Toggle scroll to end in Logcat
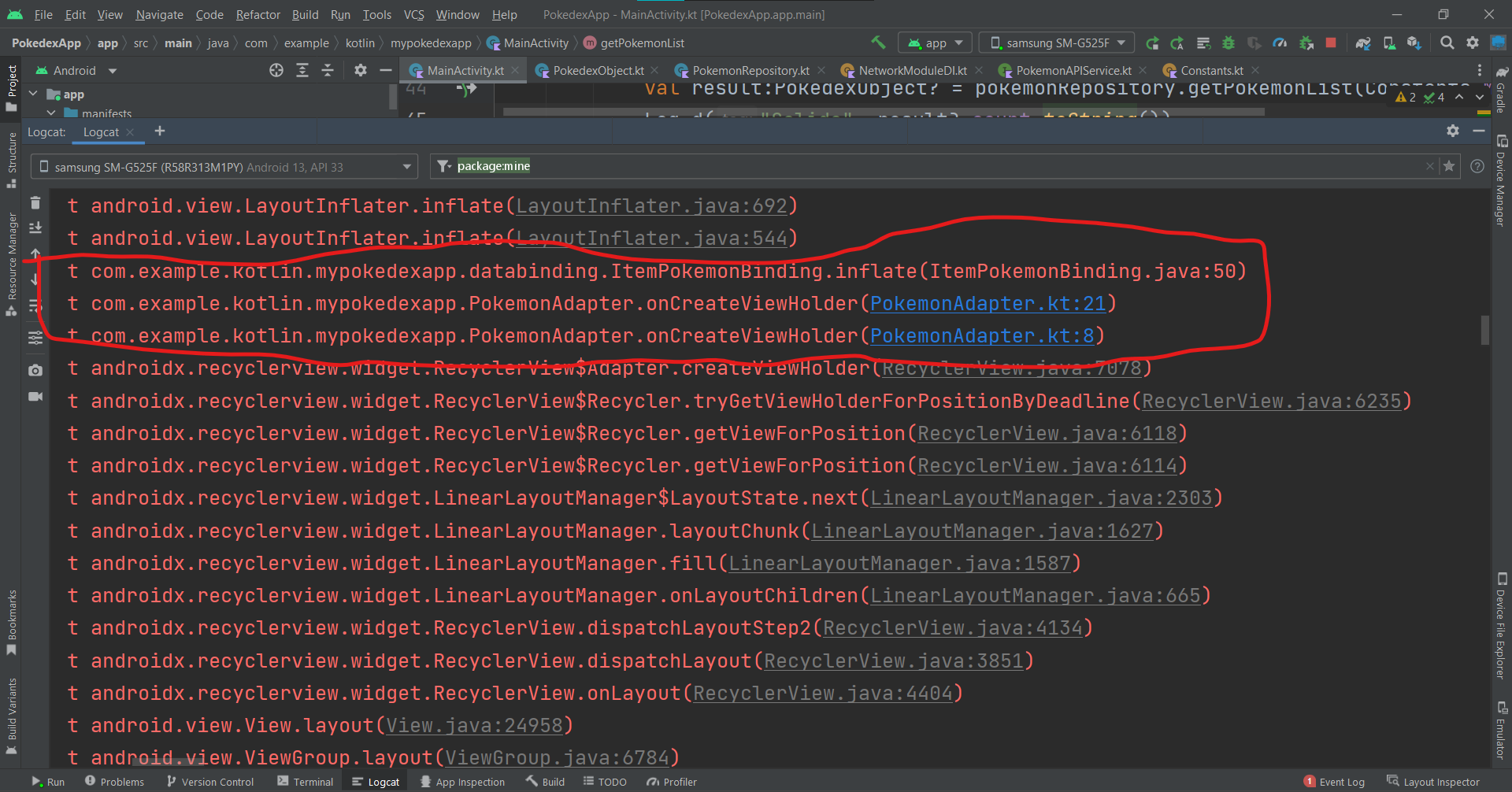The height and width of the screenshot is (792, 1512). (35, 228)
